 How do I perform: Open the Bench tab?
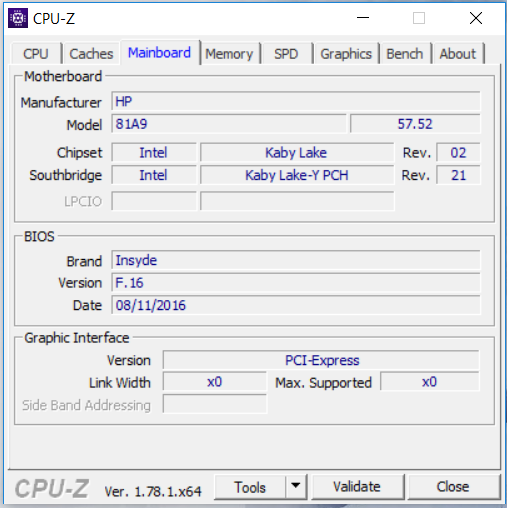point(405,54)
